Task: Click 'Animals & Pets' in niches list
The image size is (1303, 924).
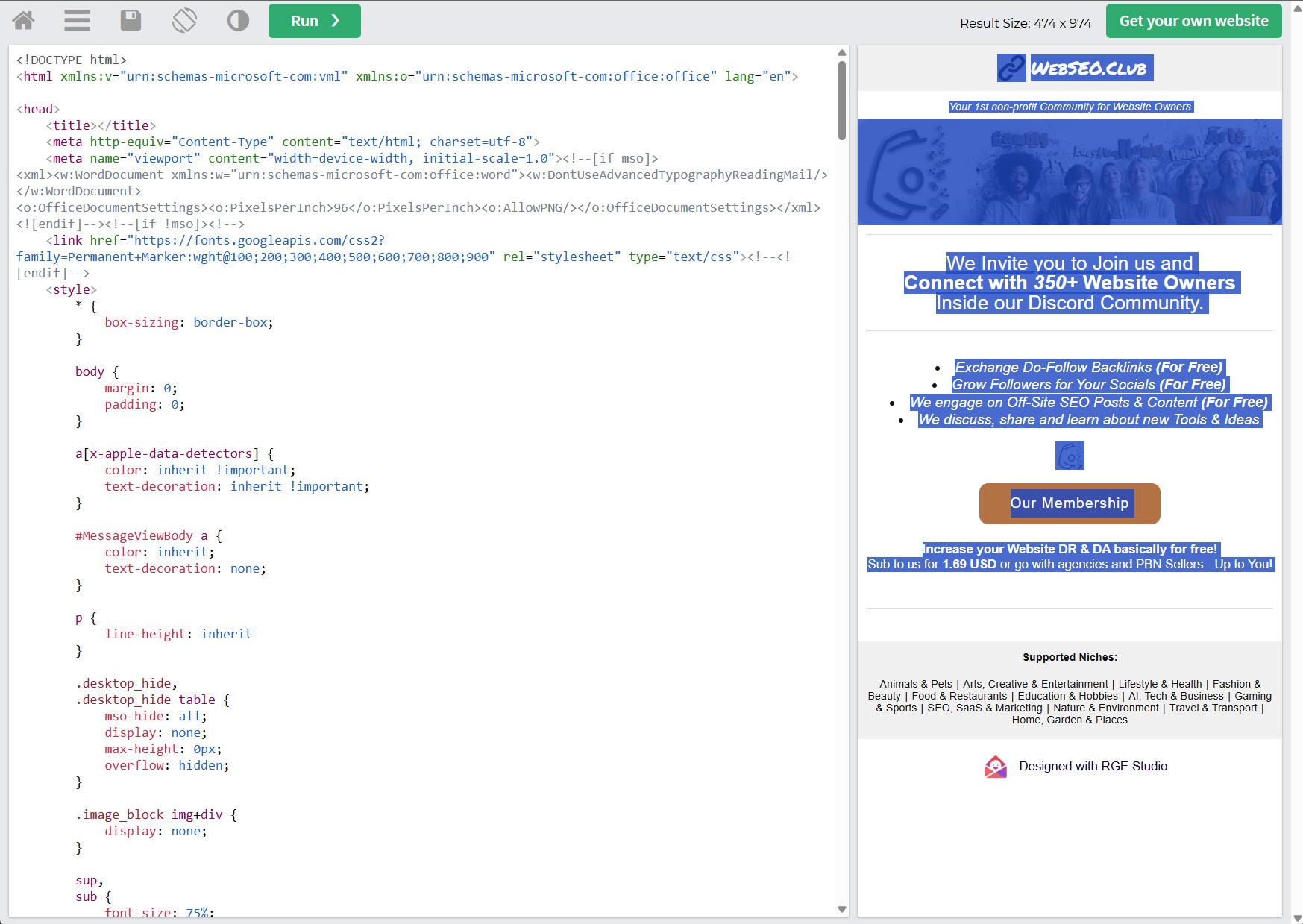Action: (x=915, y=684)
